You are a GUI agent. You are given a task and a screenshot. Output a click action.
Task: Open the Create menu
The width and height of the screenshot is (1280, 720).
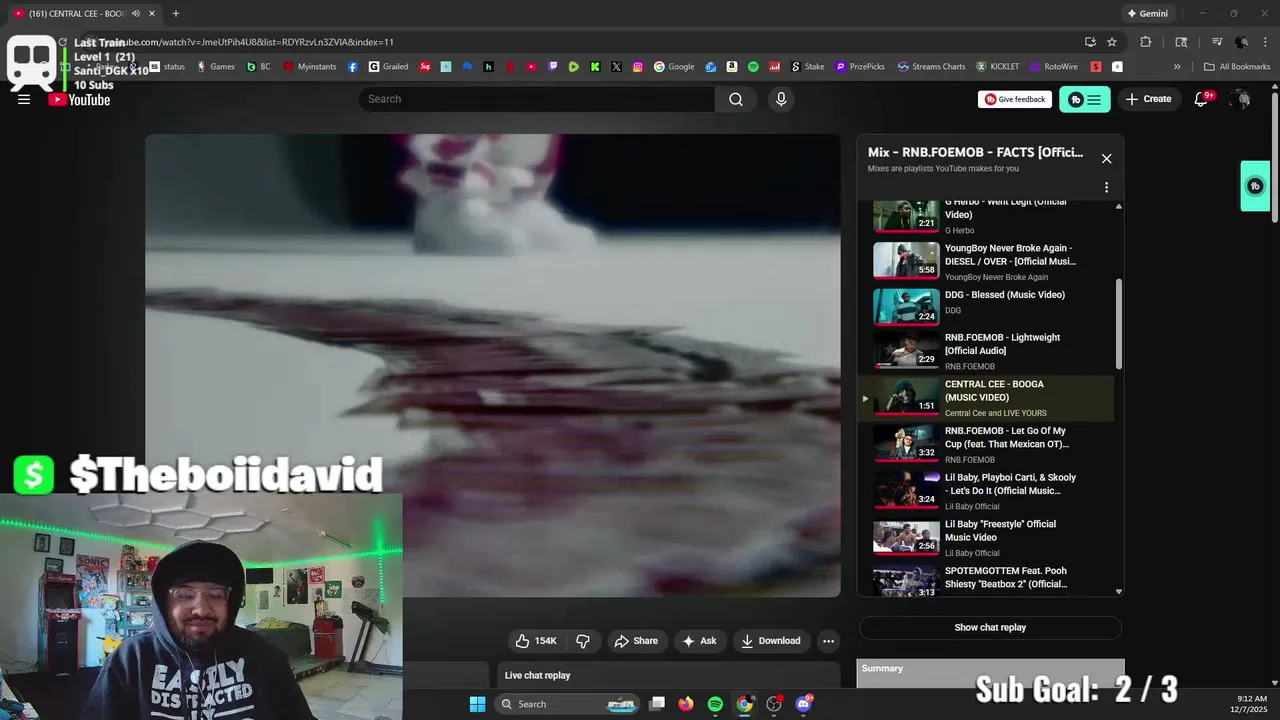pyautogui.click(x=1148, y=99)
